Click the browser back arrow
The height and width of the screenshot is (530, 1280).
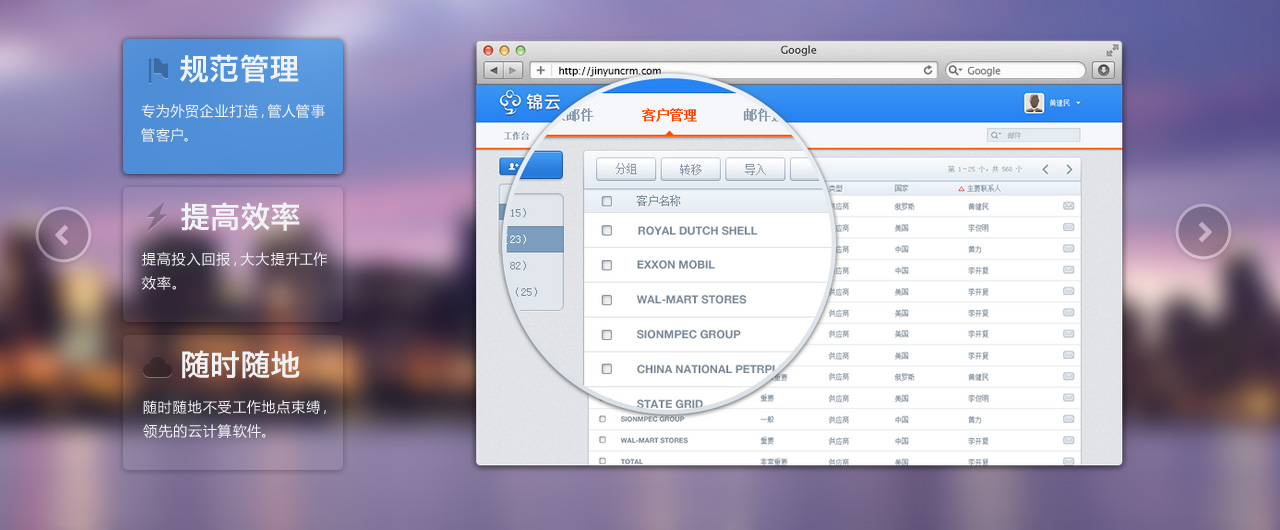[x=493, y=70]
